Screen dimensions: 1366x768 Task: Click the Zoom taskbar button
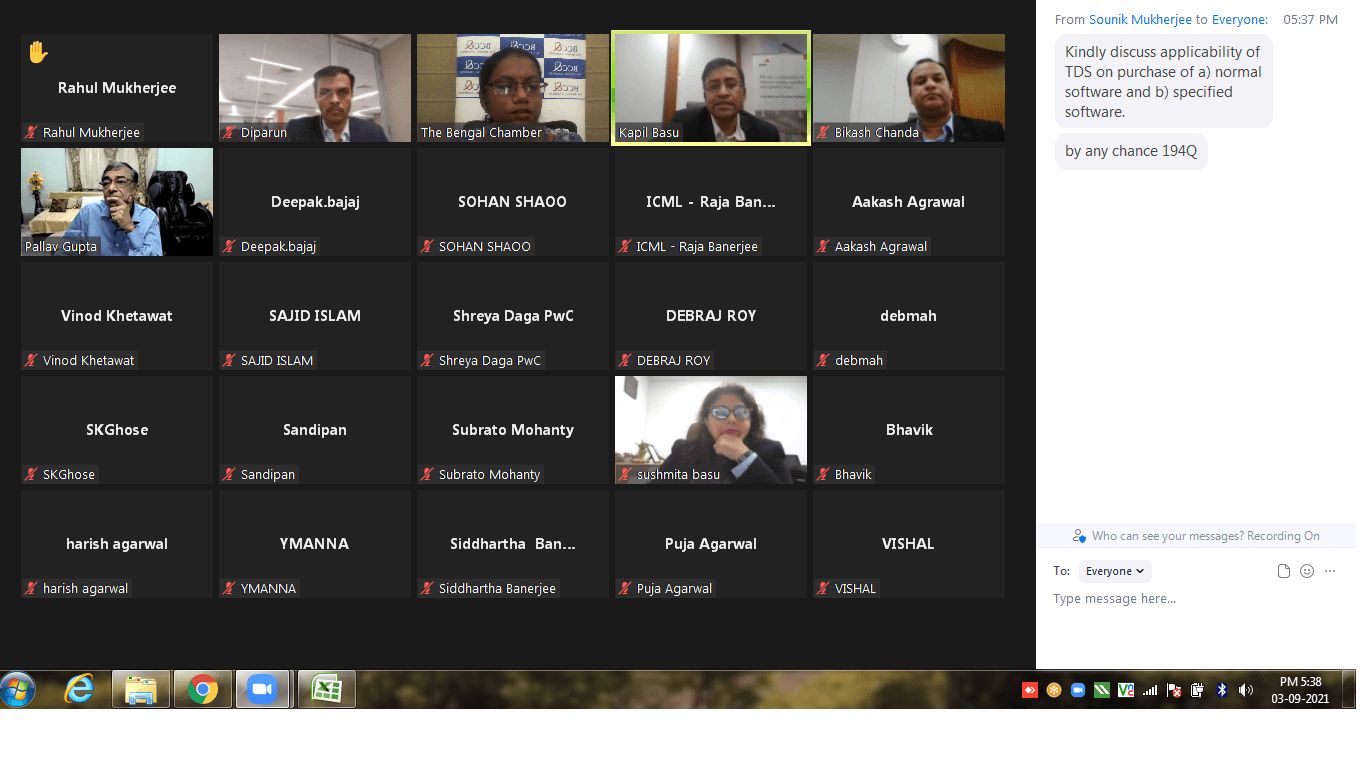[262, 690]
